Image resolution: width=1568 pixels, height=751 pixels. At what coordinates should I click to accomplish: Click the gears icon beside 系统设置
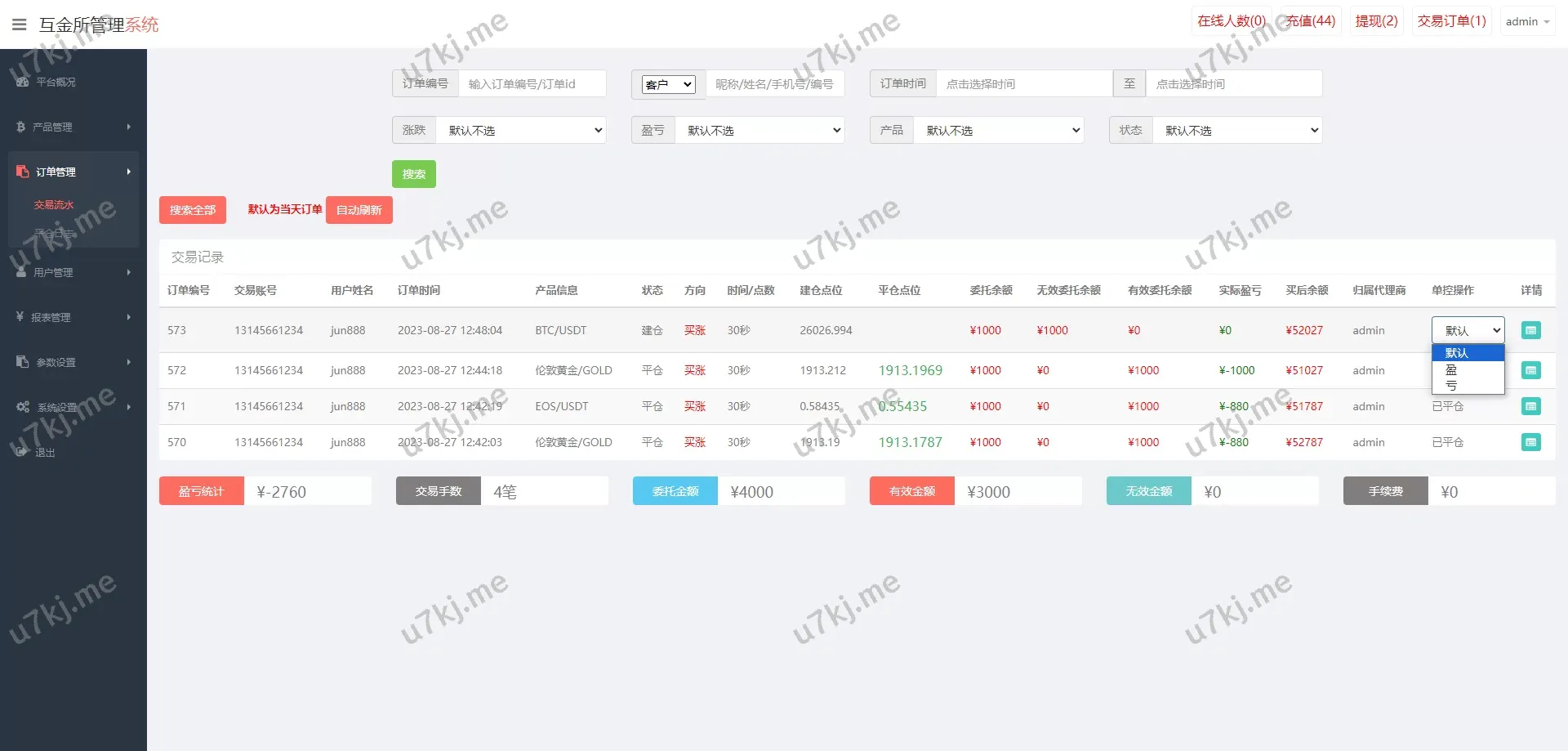point(23,407)
